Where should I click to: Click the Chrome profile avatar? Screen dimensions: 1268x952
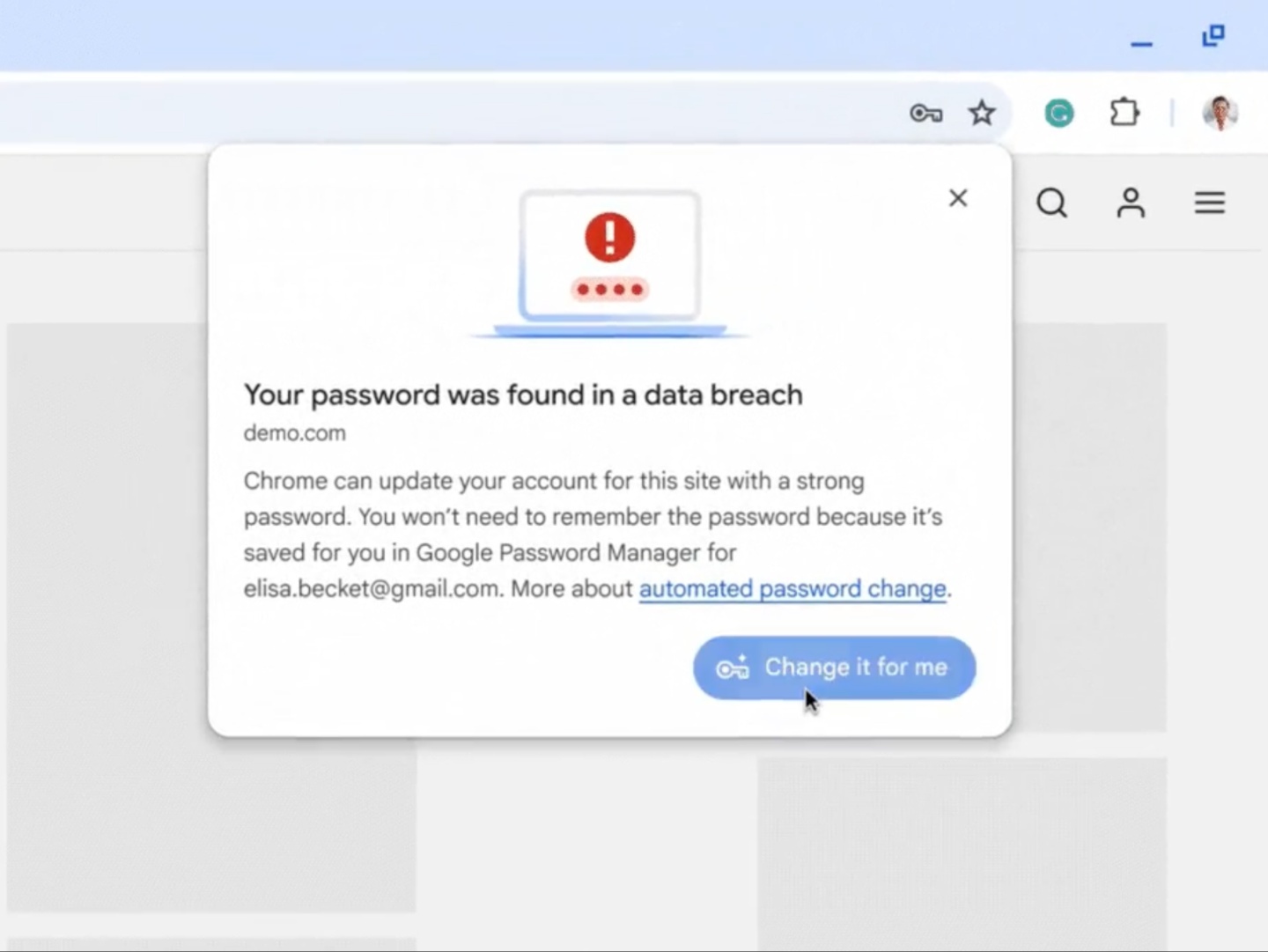click(x=1220, y=113)
